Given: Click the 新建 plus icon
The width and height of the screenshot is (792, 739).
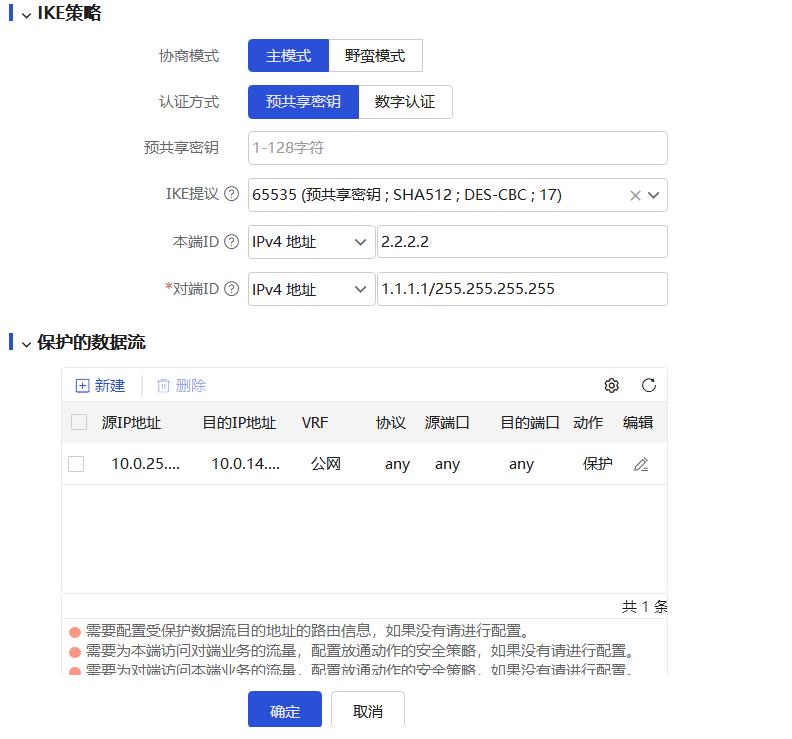Looking at the screenshot, I should (82, 386).
